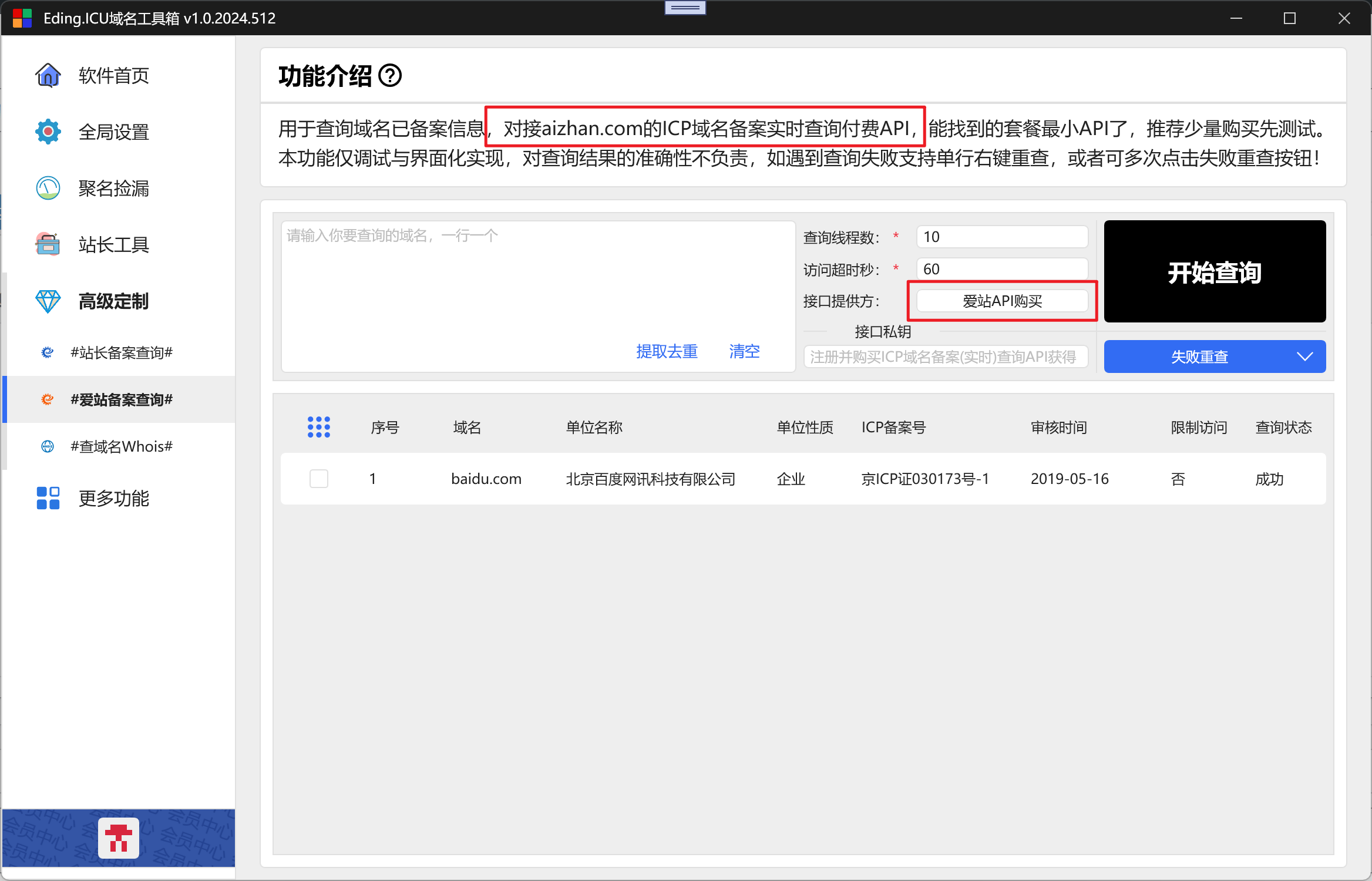Viewport: 1372px width, 881px height.
Task: Minimize the Eding.ICU window
Action: (1236, 18)
